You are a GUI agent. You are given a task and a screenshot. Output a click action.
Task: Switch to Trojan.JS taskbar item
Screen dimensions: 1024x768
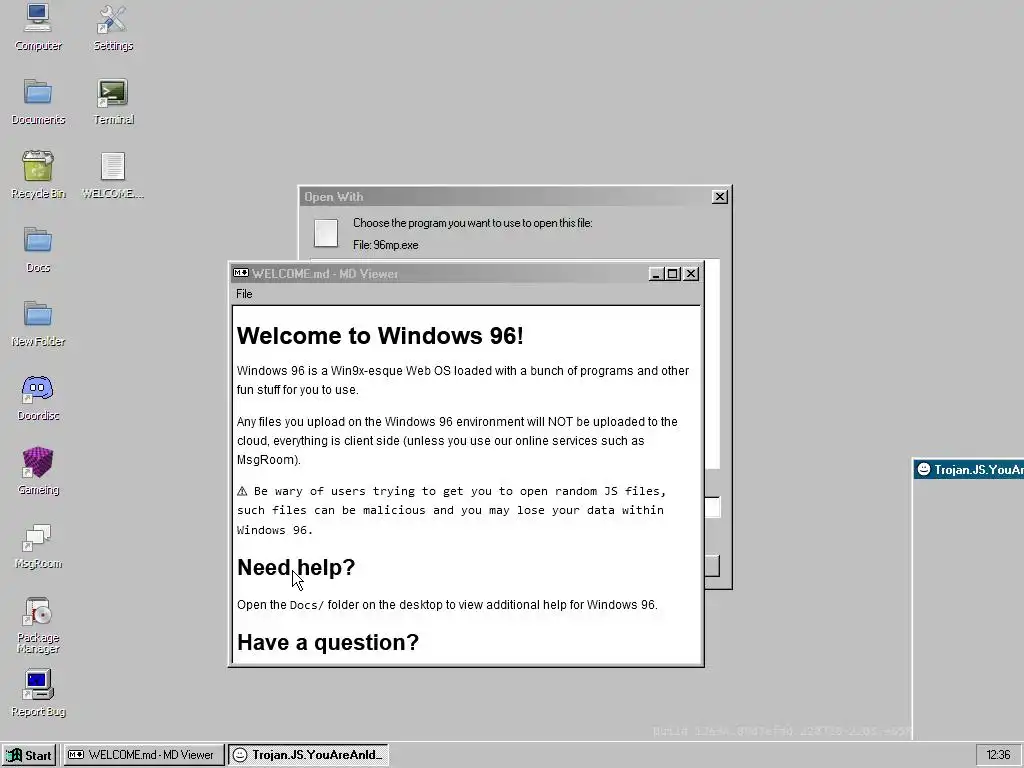coord(308,755)
